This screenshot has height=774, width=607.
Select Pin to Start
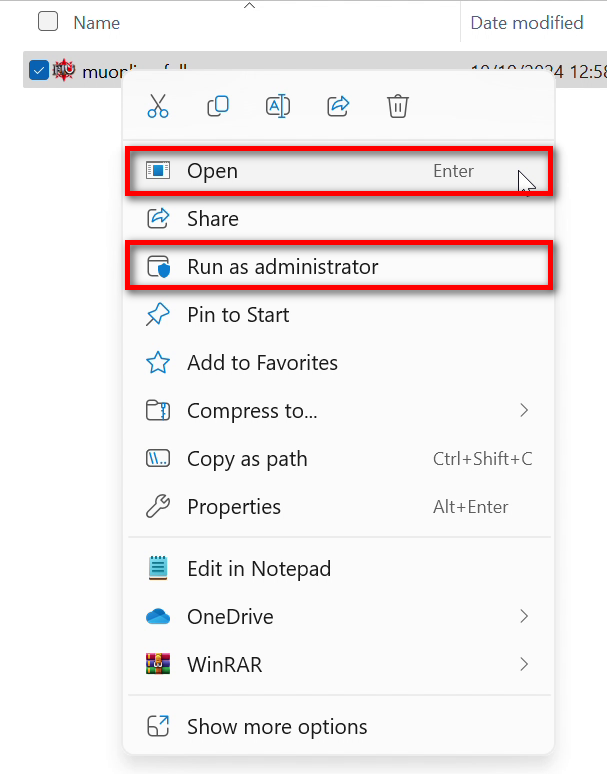[238, 315]
